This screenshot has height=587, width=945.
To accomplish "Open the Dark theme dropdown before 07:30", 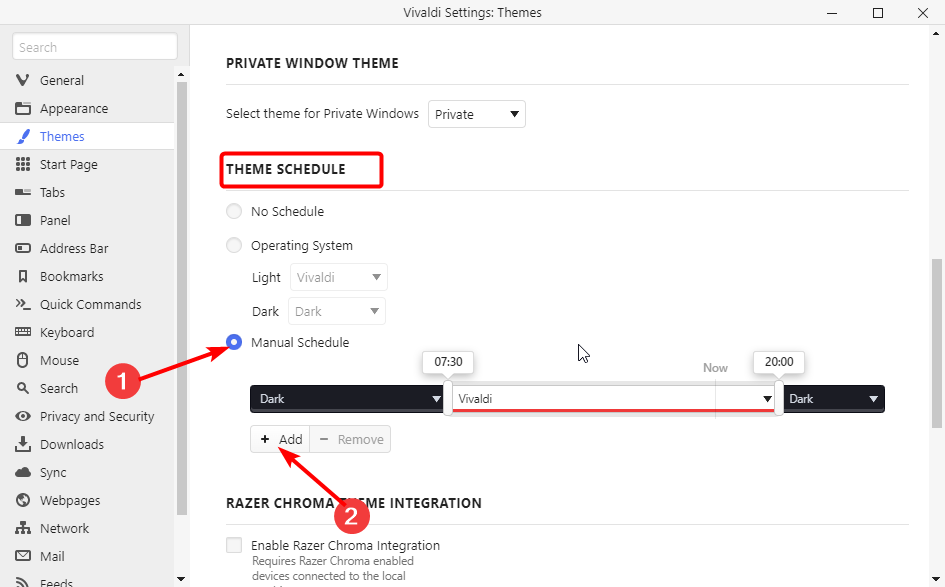I will pyautogui.click(x=347, y=399).
